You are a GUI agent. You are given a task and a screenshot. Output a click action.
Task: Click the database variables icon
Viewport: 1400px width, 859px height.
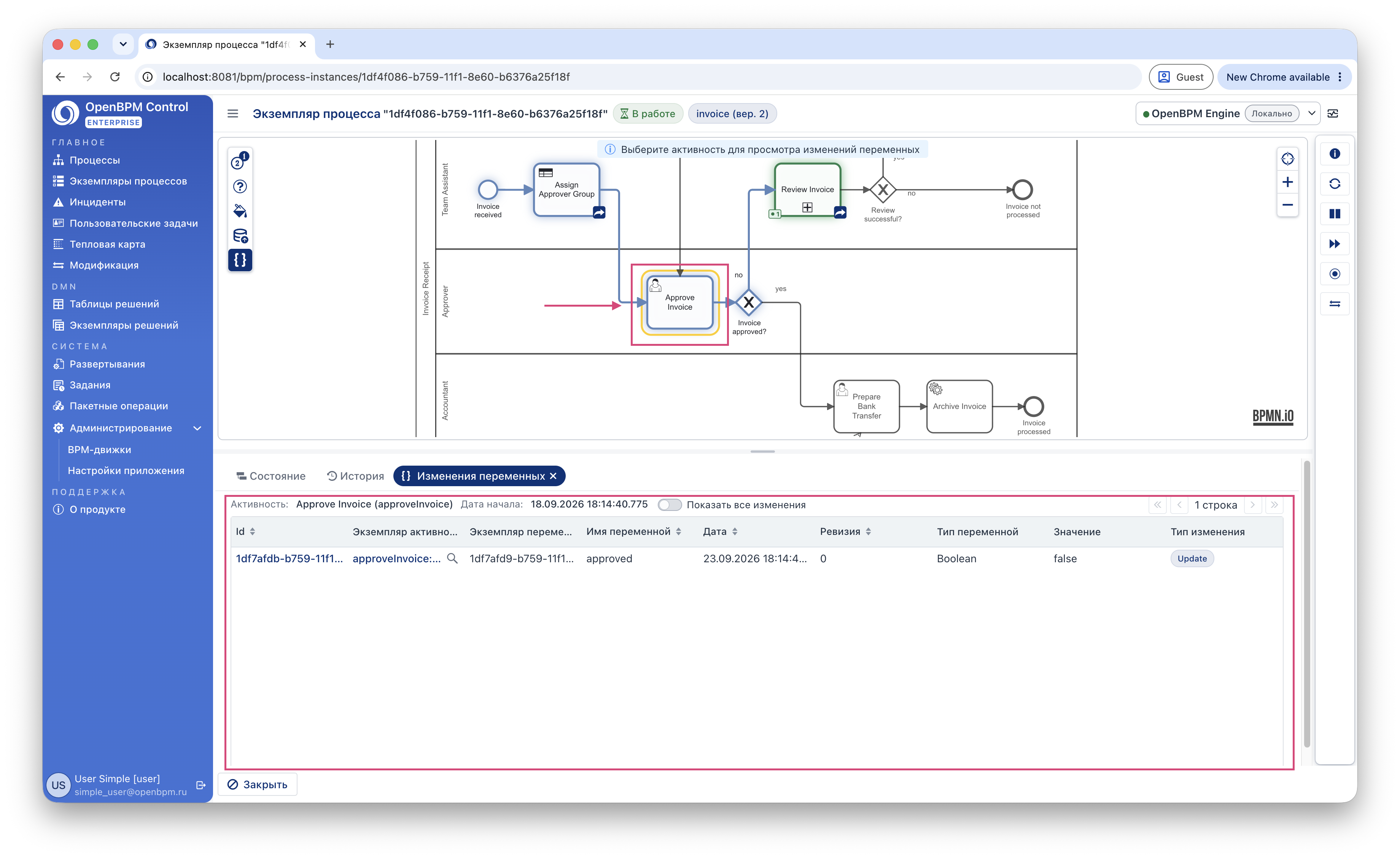[240, 236]
